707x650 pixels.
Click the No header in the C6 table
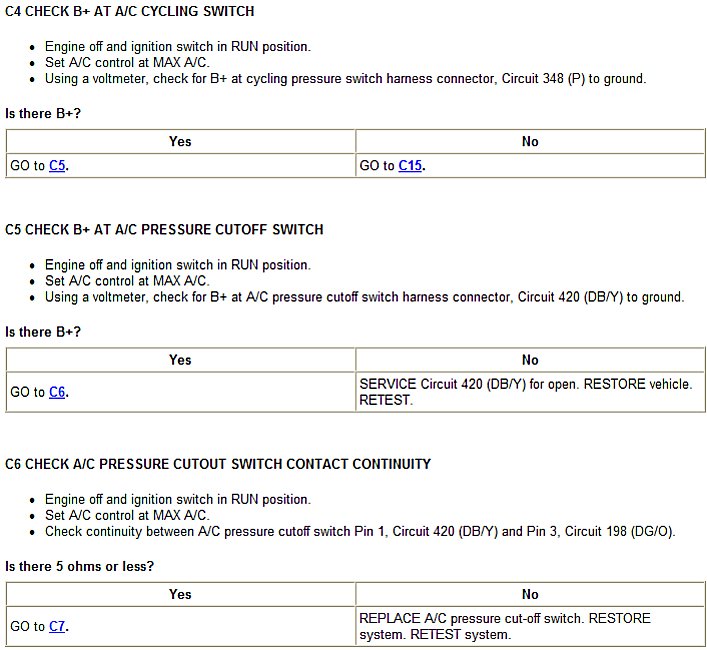coord(530,594)
